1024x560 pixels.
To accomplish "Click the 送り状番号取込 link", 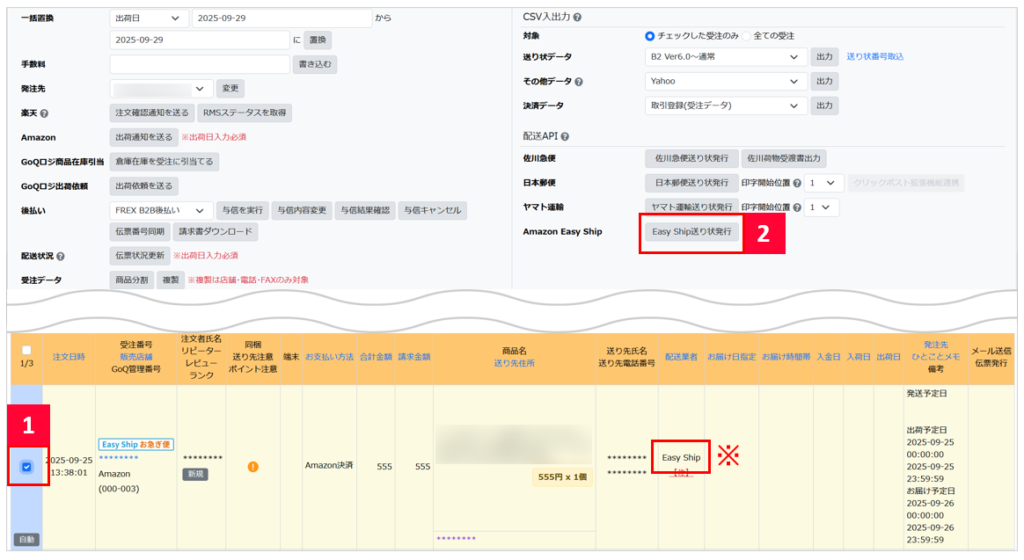I will [875, 57].
